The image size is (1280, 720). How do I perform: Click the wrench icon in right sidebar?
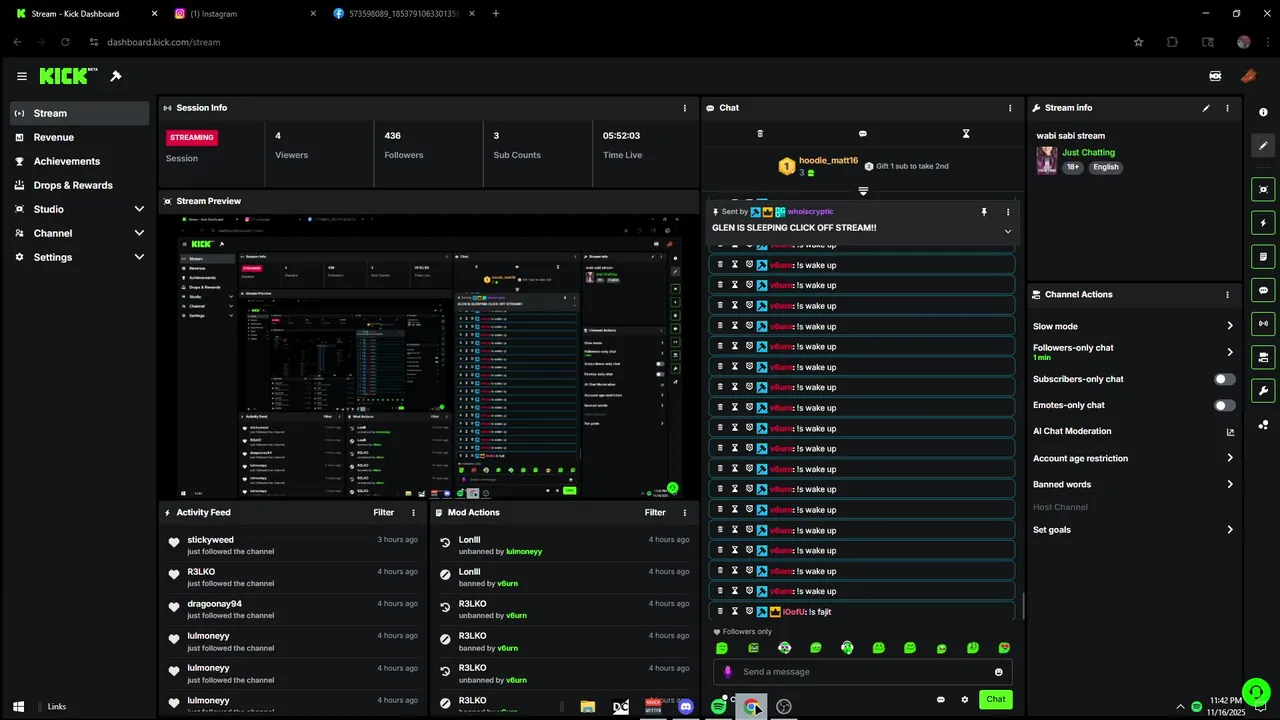[1264, 391]
